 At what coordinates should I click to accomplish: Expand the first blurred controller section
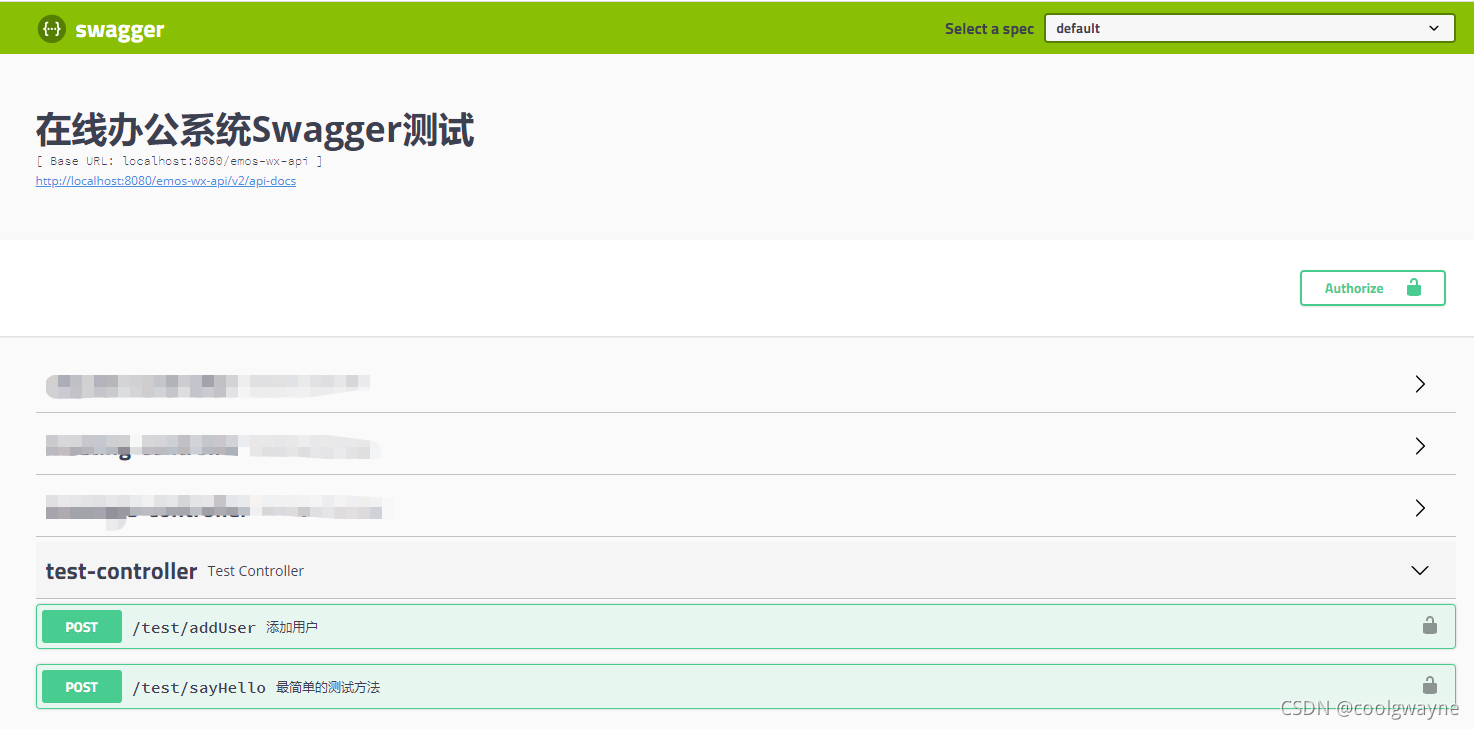[x=1420, y=384]
